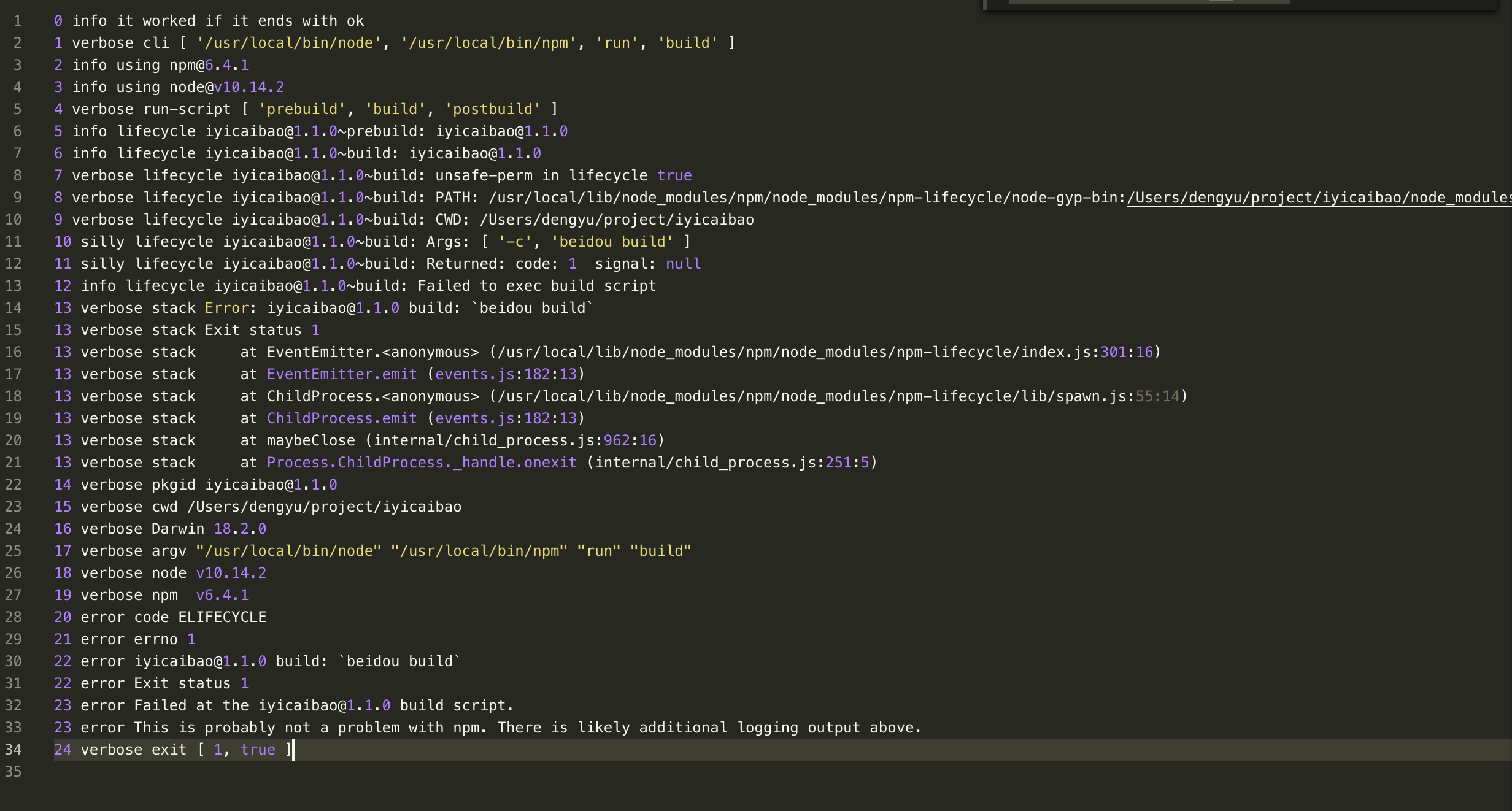Click the word 'Error' in the stack line
Viewport: 1512px width, 811px height.
coord(226,308)
